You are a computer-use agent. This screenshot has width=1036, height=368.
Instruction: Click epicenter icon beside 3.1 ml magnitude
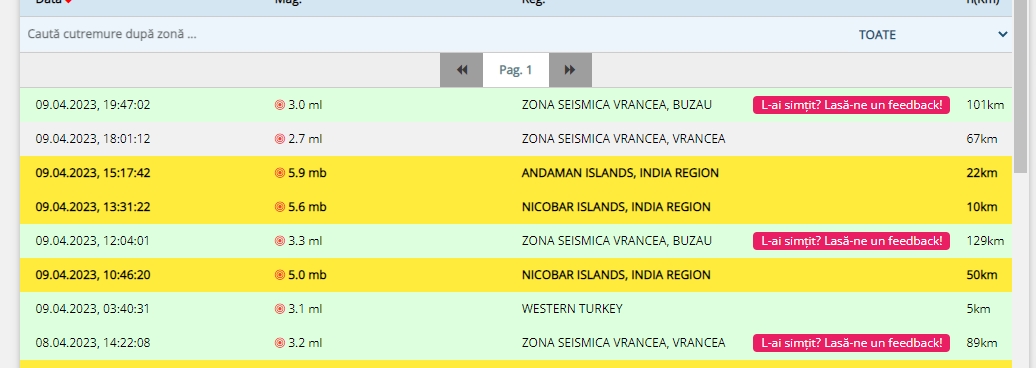coord(279,309)
